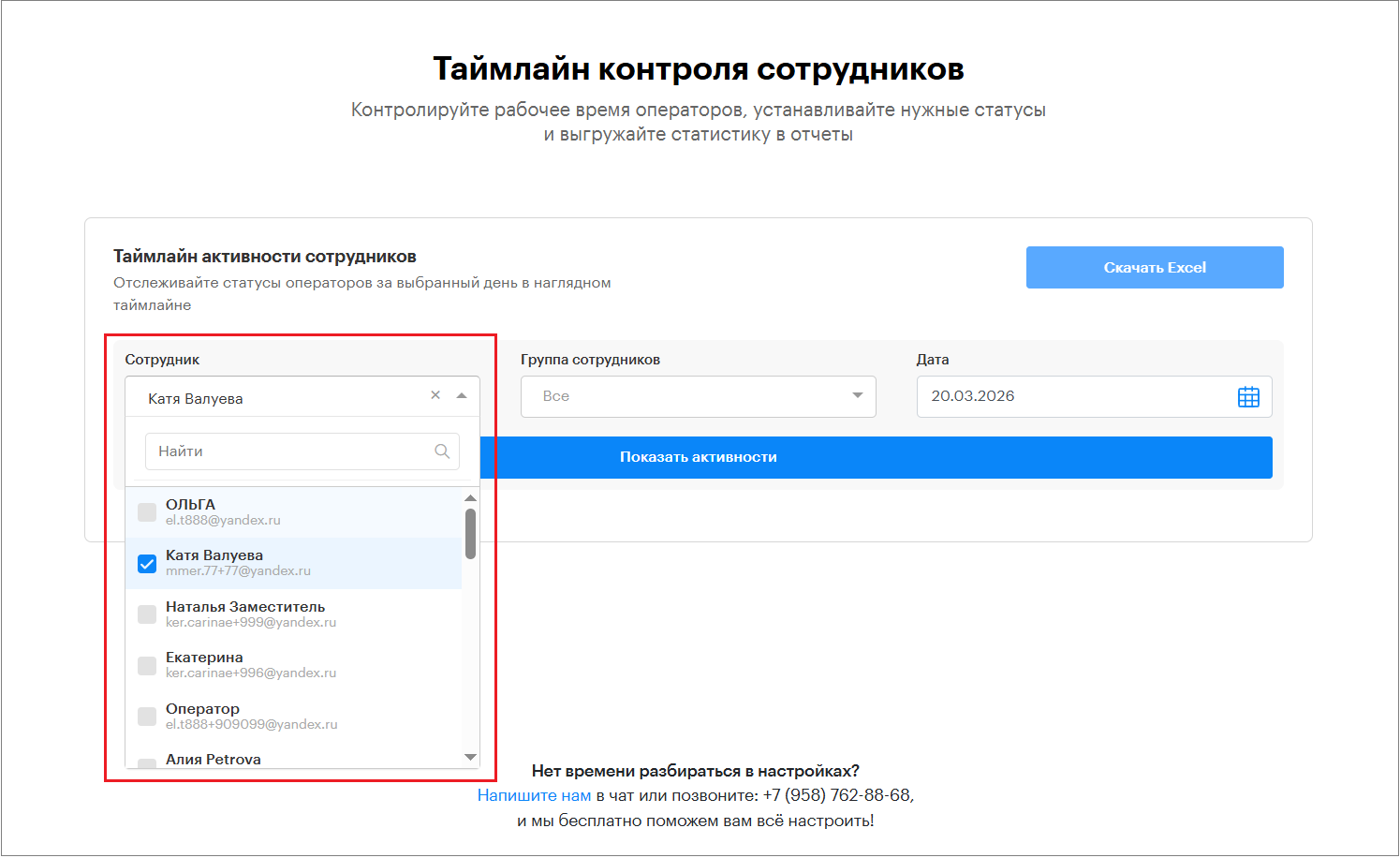
Task: Choose Алия Petrova from the employee list
Action: tap(214, 760)
